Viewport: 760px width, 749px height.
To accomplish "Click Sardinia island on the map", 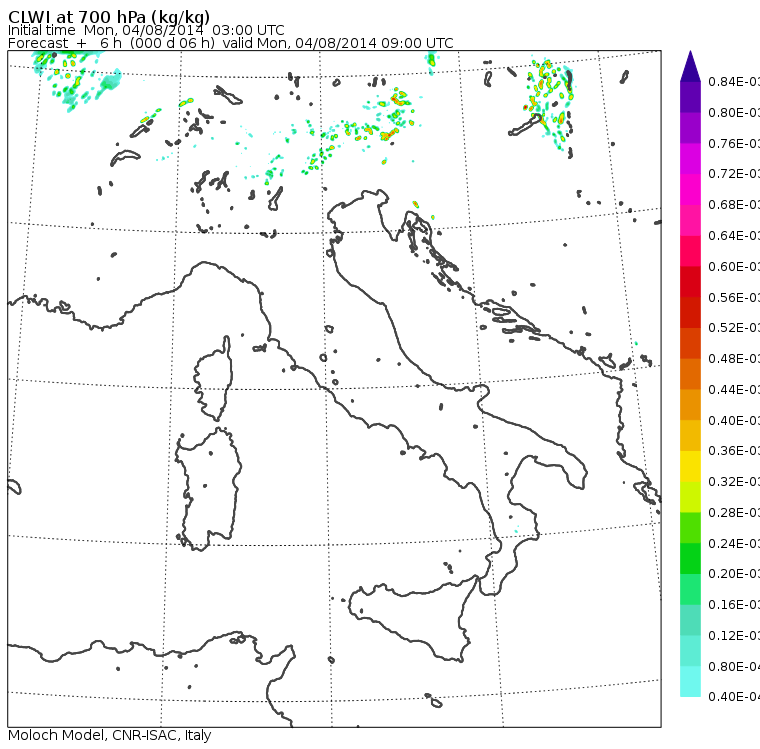I will [209, 490].
